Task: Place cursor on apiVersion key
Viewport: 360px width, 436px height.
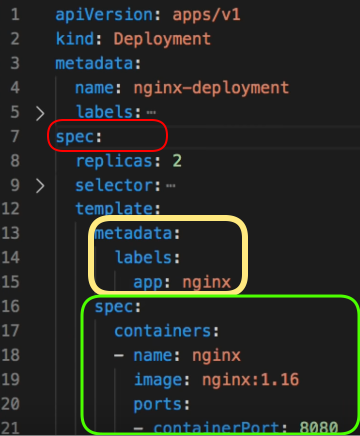Action: coord(104,16)
